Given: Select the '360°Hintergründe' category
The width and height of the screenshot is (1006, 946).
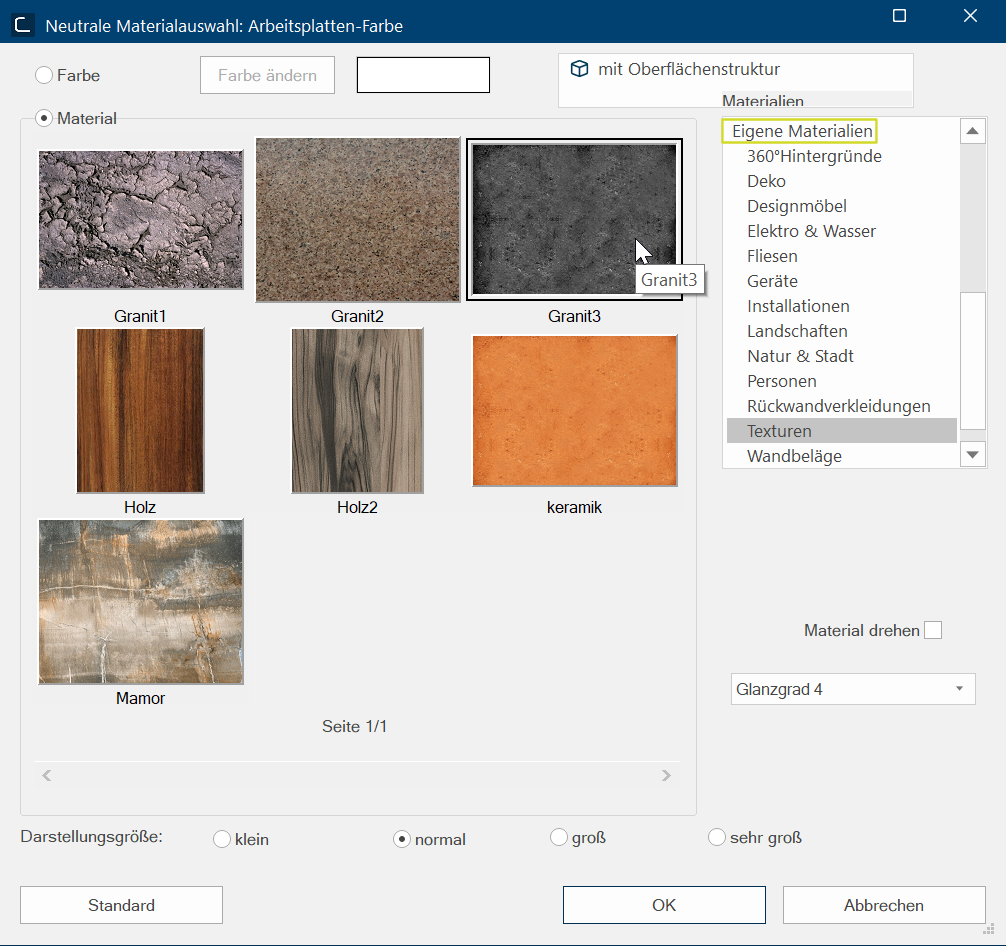Looking at the screenshot, I should tap(814, 156).
